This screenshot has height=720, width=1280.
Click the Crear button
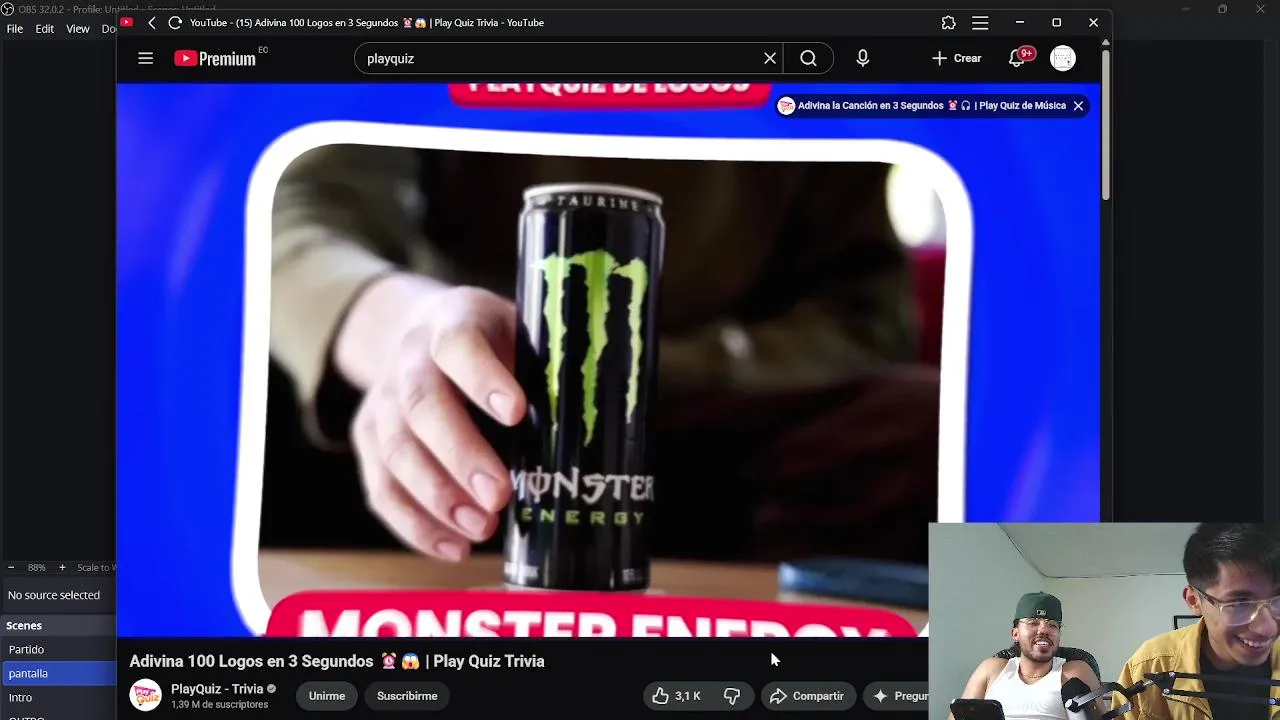[956, 58]
